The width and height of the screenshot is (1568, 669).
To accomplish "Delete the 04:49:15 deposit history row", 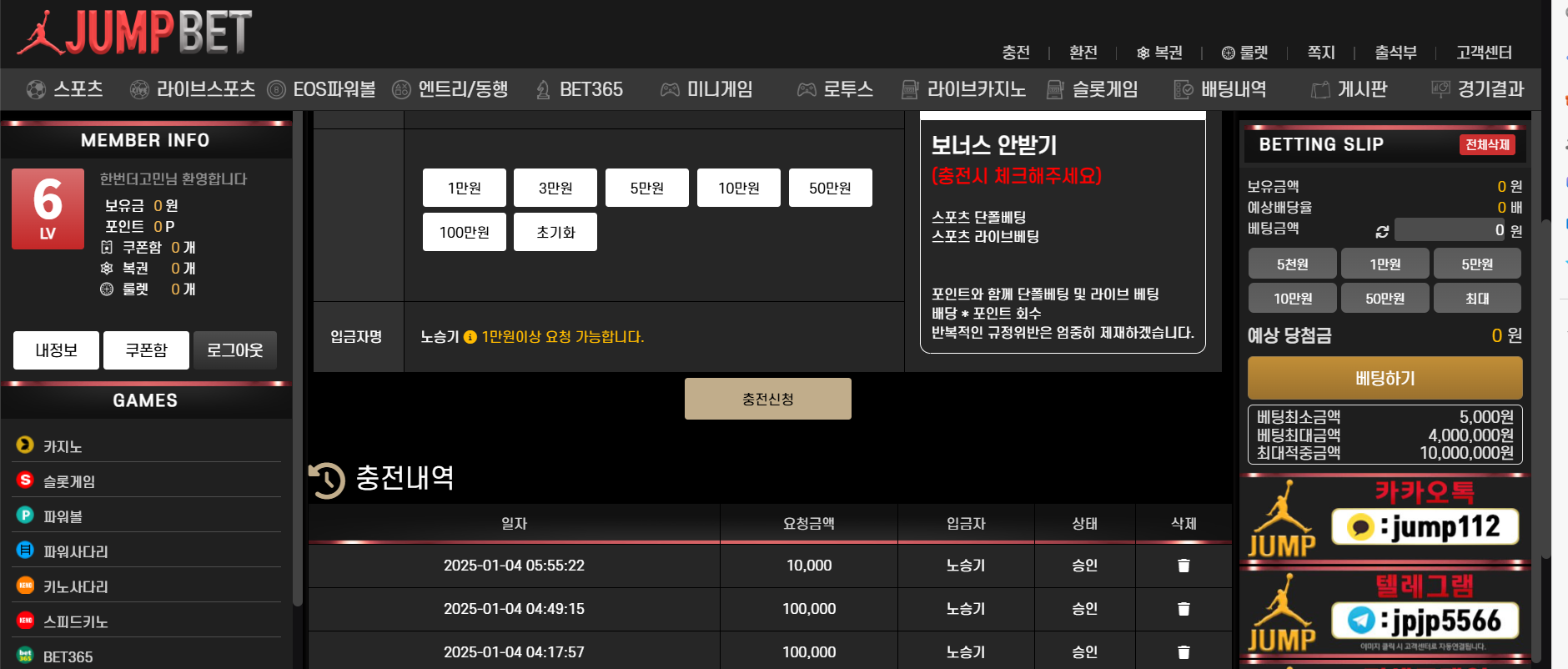I will [1184, 609].
